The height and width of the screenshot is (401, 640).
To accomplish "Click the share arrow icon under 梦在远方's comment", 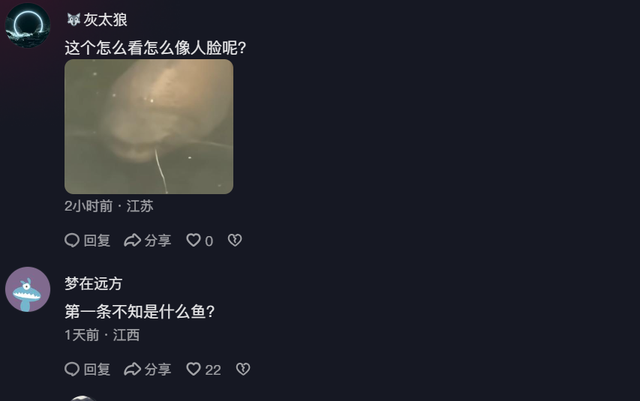I will pyautogui.click(x=132, y=369).
